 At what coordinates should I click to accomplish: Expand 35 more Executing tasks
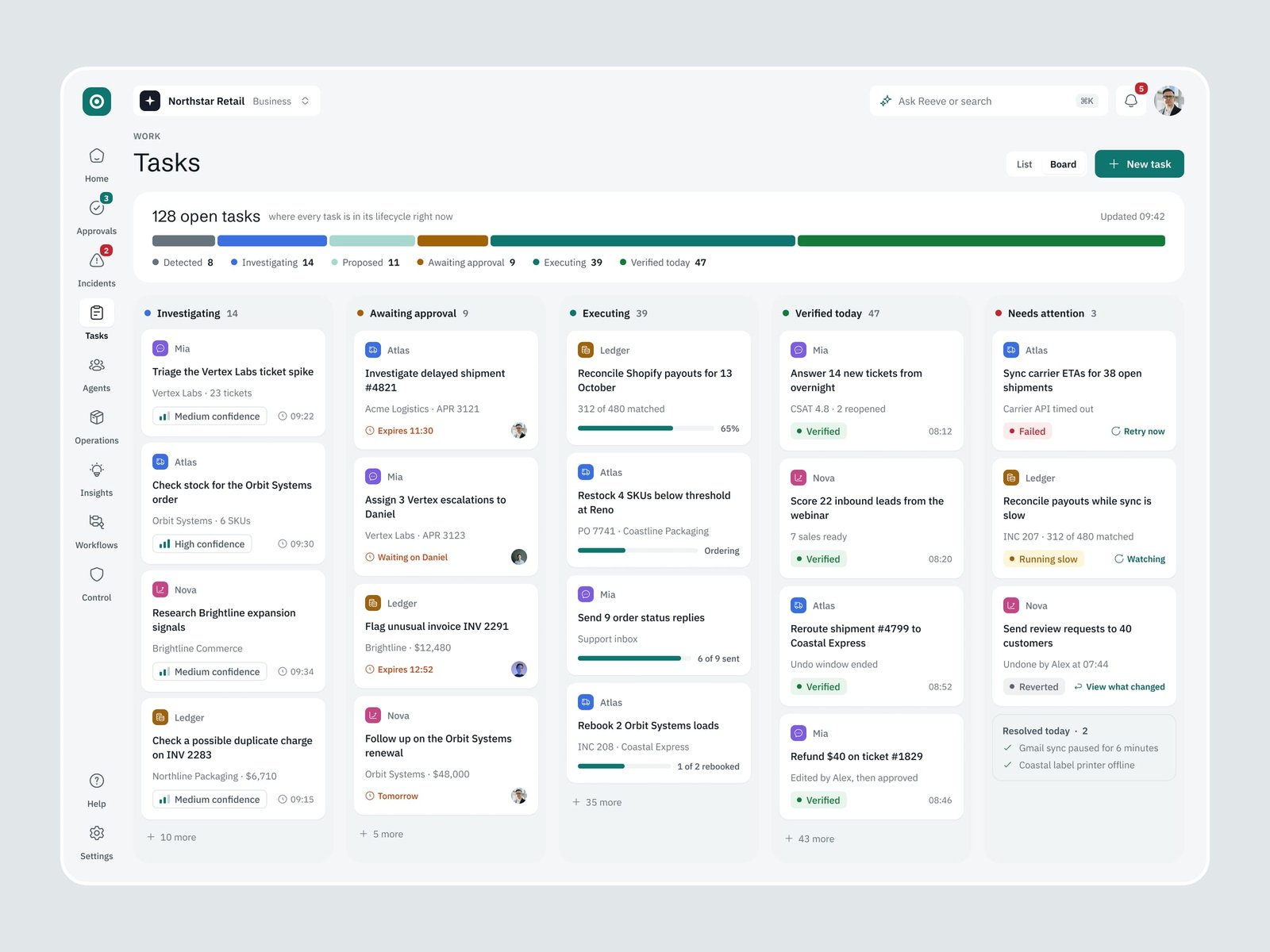[x=597, y=802]
